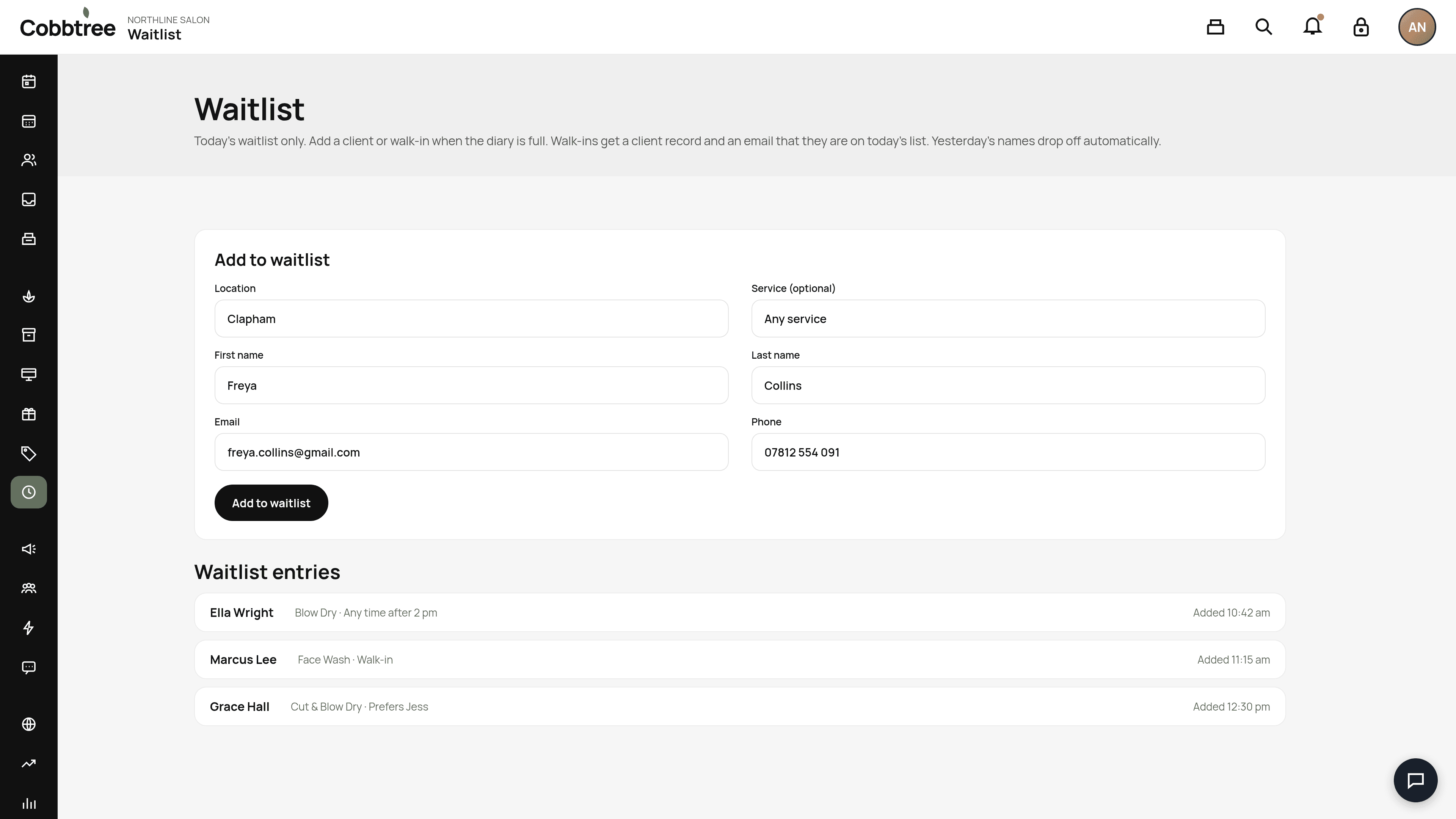Open the globe online booking icon
The height and width of the screenshot is (819, 1456).
(x=29, y=725)
